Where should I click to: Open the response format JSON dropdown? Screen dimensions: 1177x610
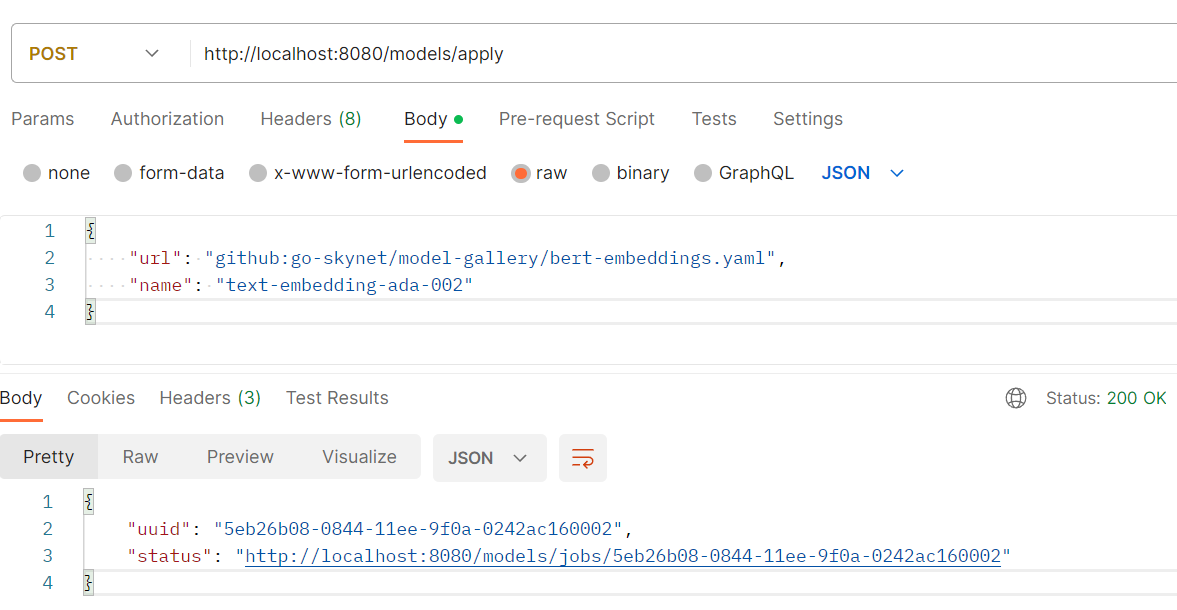tap(488, 458)
